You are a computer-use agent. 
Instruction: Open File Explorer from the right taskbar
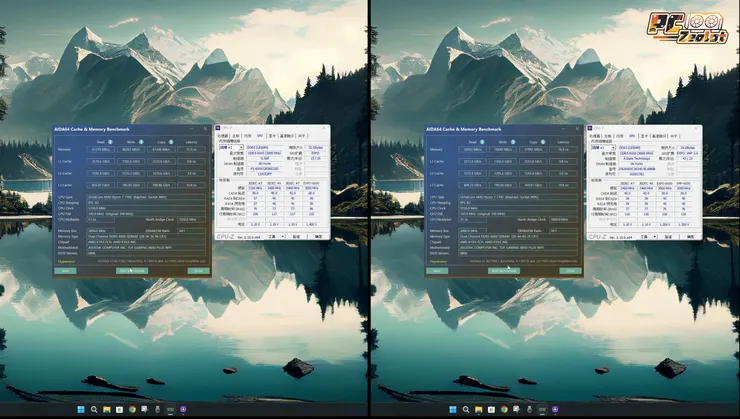click(x=479, y=410)
